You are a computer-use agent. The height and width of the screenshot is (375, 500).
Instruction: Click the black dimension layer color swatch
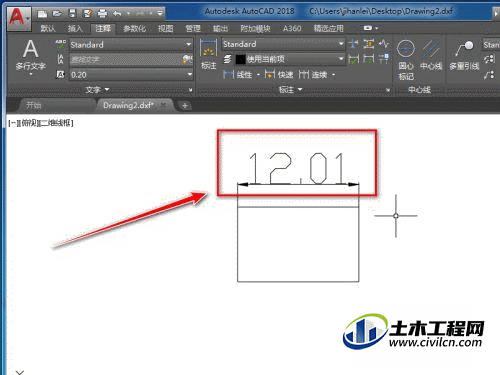(x=240, y=59)
